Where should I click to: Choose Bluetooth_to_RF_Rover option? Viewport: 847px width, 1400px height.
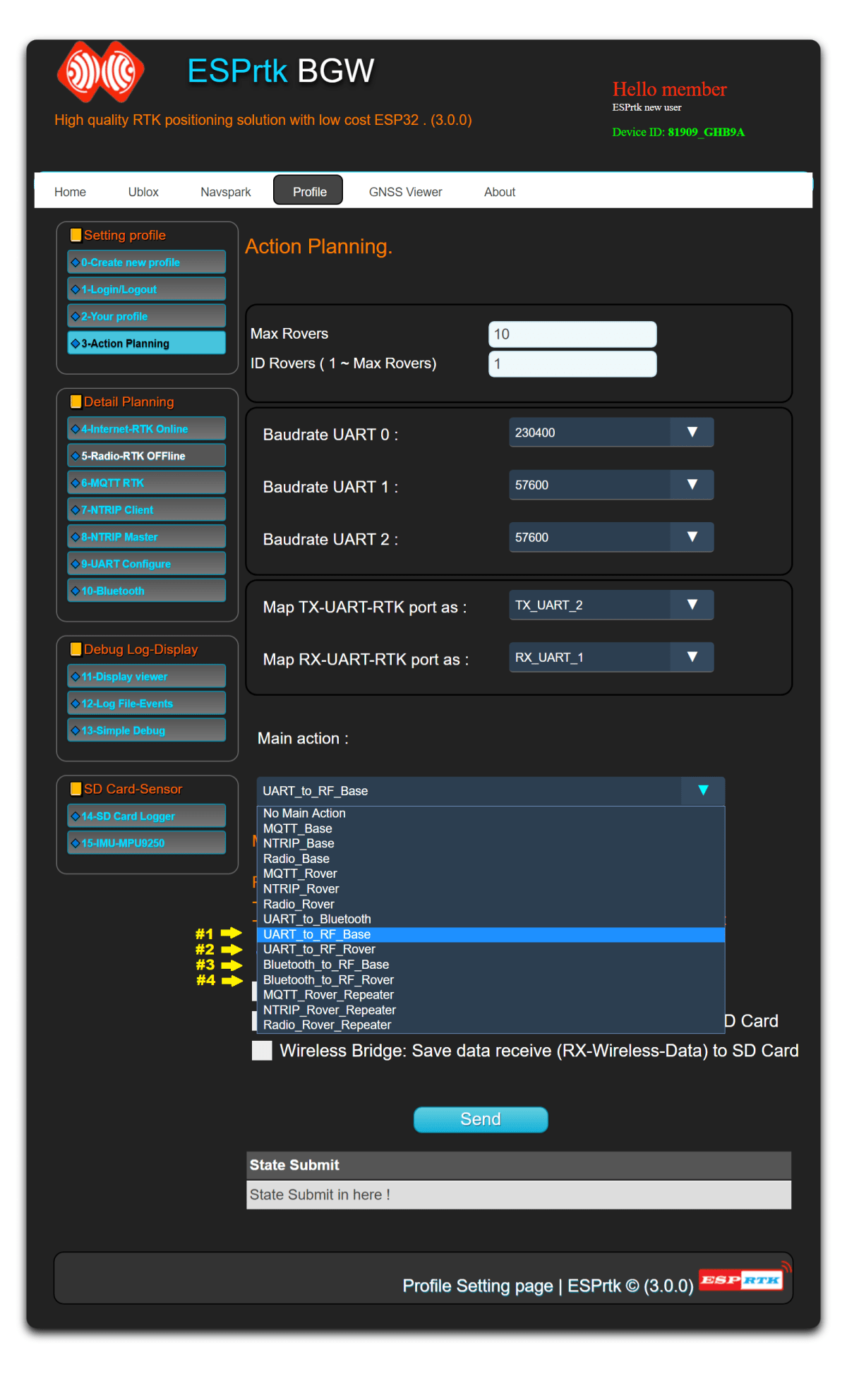coord(491,980)
